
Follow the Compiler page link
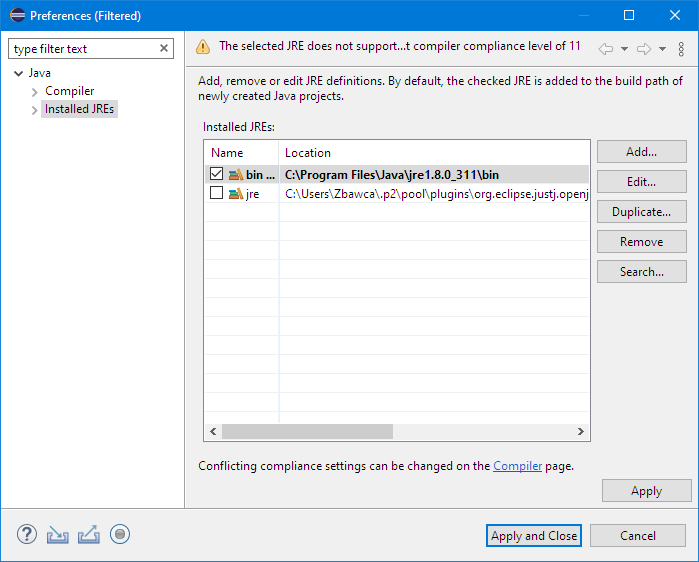[517, 466]
